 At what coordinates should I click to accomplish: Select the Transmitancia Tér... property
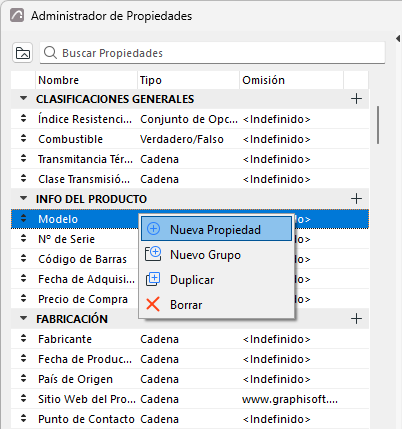coord(85,159)
